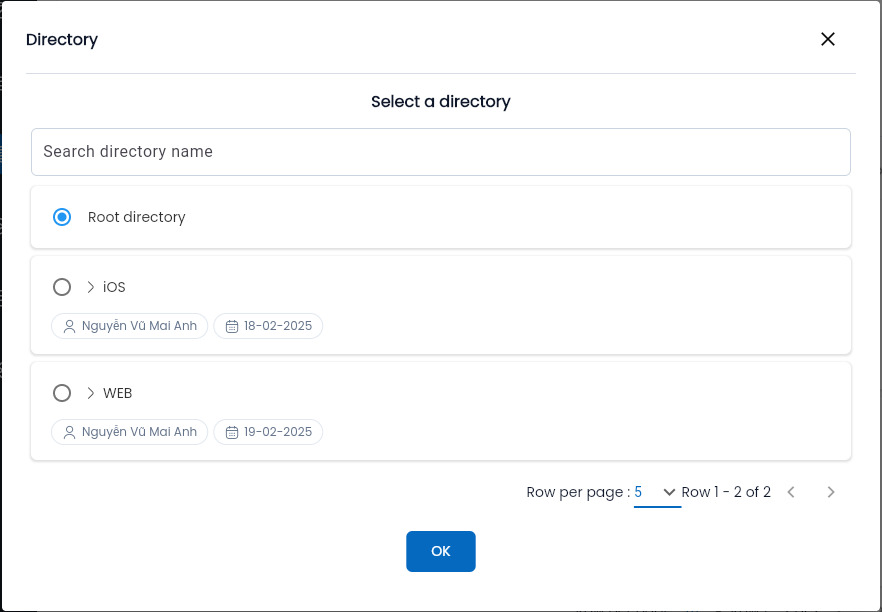This screenshot has height=612, width=882.
Task: Select the WEB directory radio button
Action: pyautogui.click(x=62, y=393)
